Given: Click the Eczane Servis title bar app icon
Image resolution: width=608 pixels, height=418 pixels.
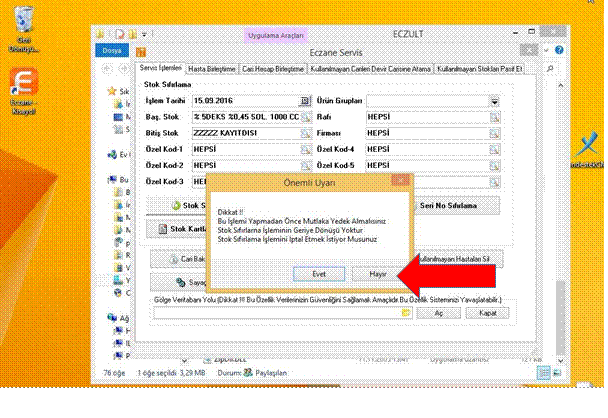Looking at the screenshot, I should (141, 52).
